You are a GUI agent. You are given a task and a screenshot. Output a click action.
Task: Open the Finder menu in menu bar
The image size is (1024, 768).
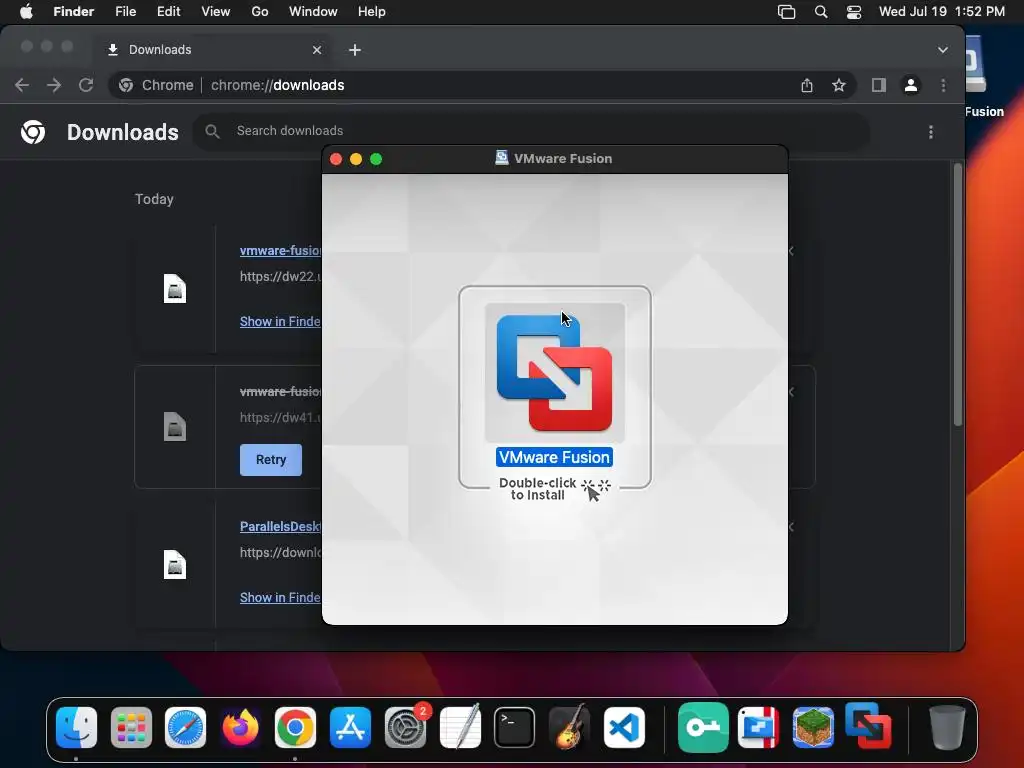pos(73,12)
